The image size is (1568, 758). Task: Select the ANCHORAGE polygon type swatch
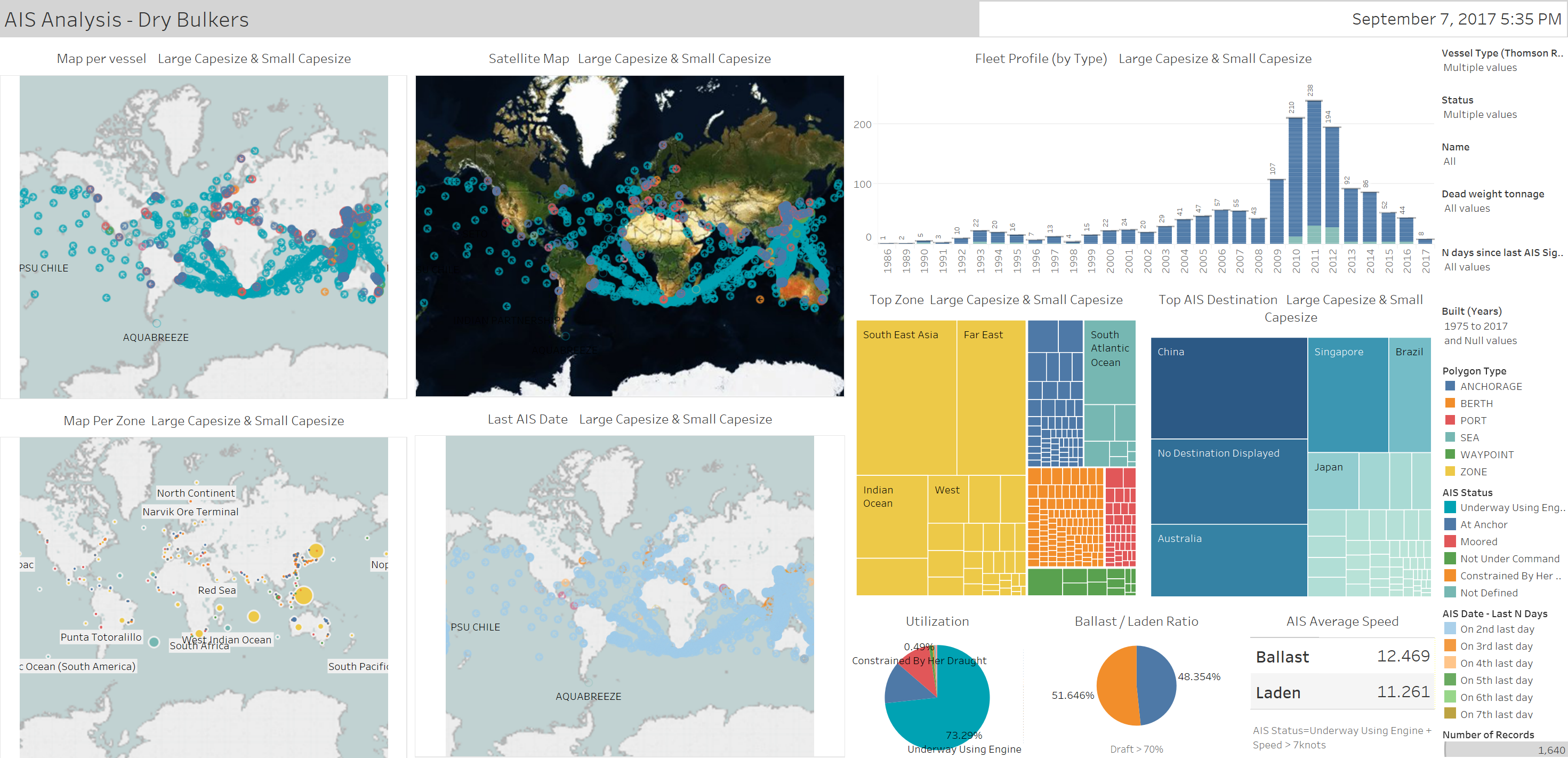click(x=1450, y=386)
